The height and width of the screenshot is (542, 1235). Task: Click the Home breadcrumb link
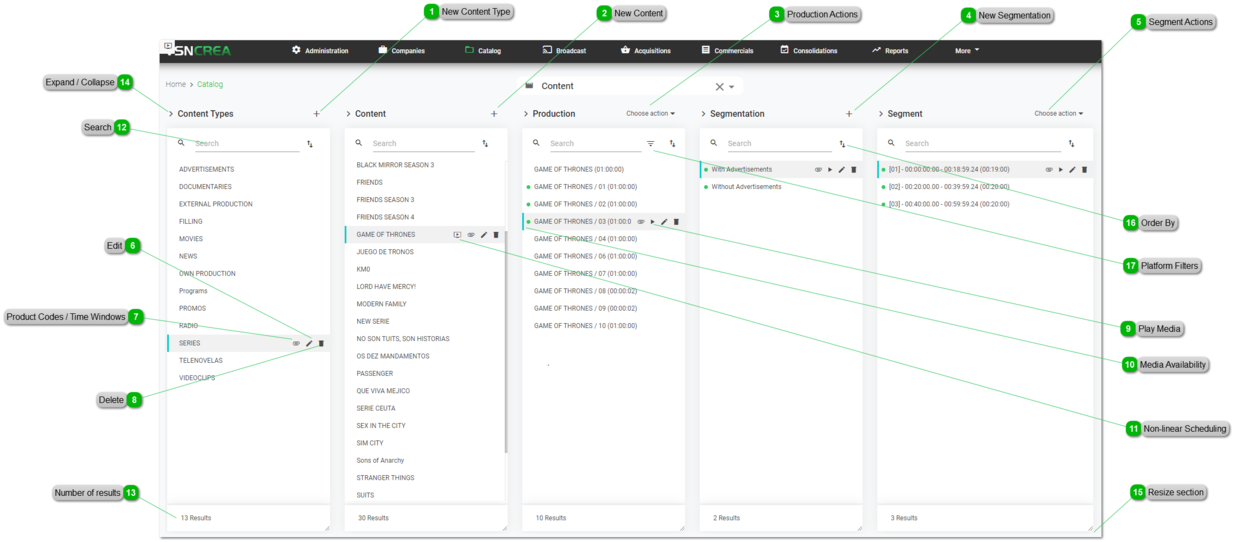(176, 85)
